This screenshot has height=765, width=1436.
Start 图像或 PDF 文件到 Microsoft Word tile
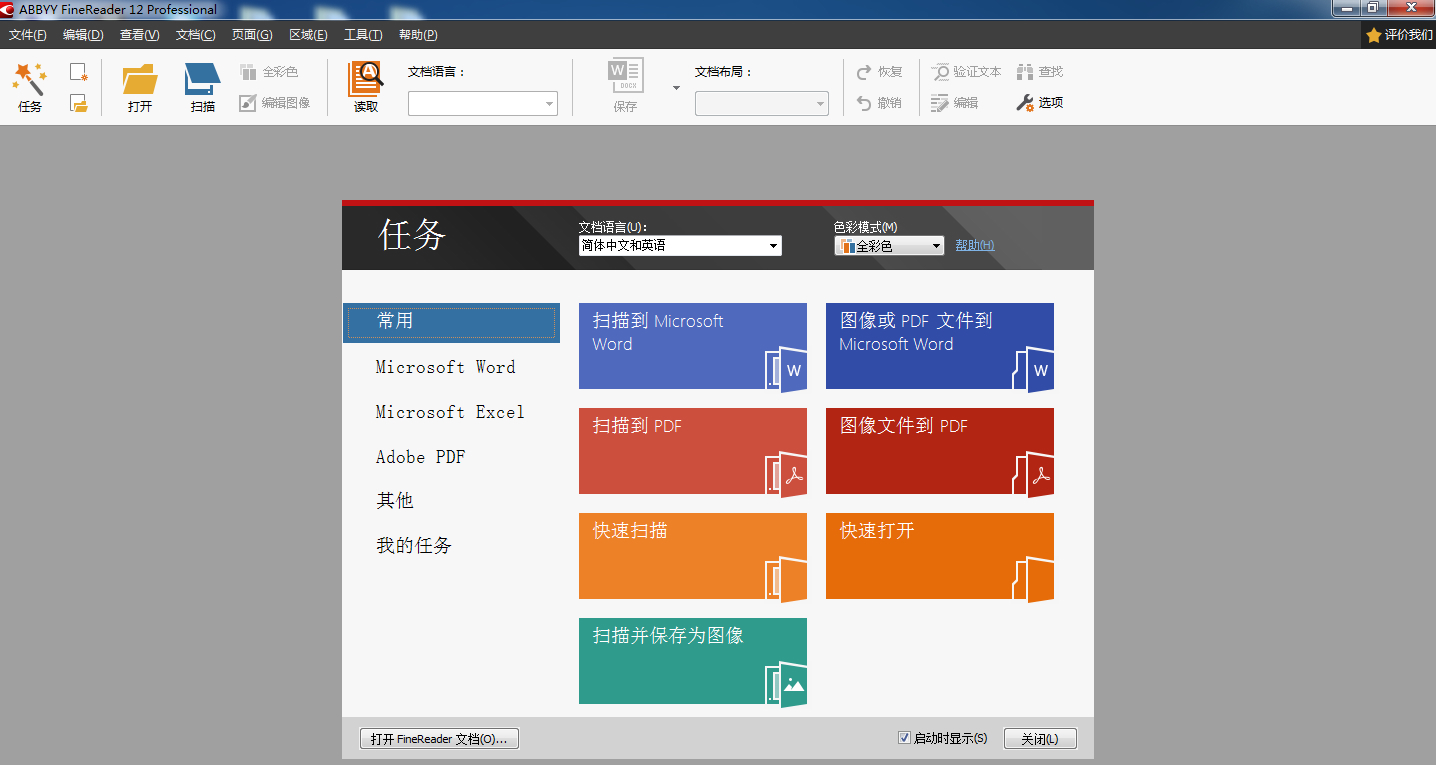(x=940, y=346)
